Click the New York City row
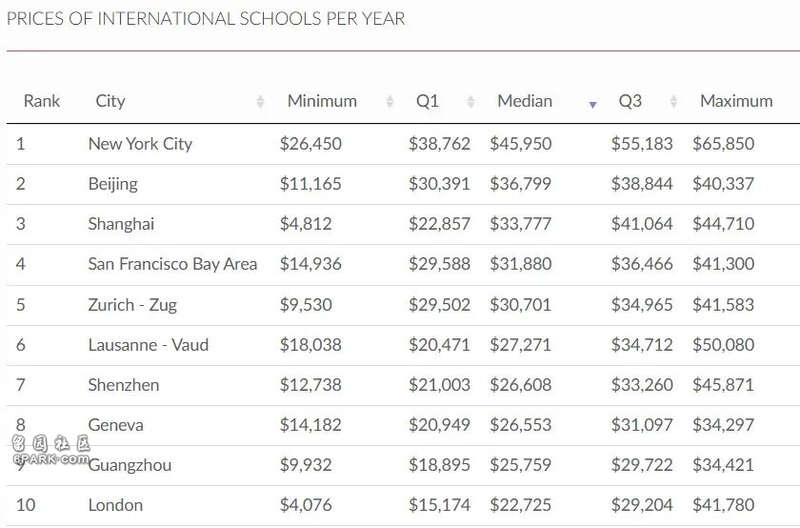The image size is (800, 528). click(403, 144)
